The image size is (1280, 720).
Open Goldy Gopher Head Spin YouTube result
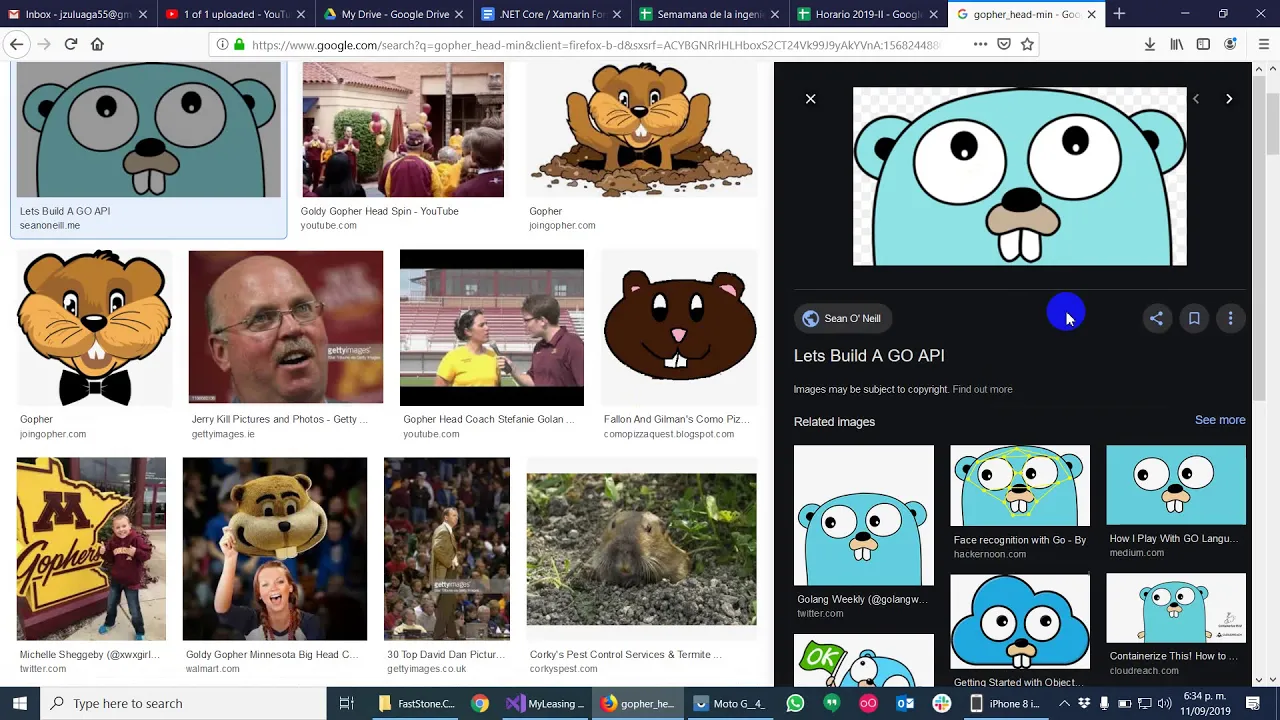pyautogui.click(x=403, y=130)
